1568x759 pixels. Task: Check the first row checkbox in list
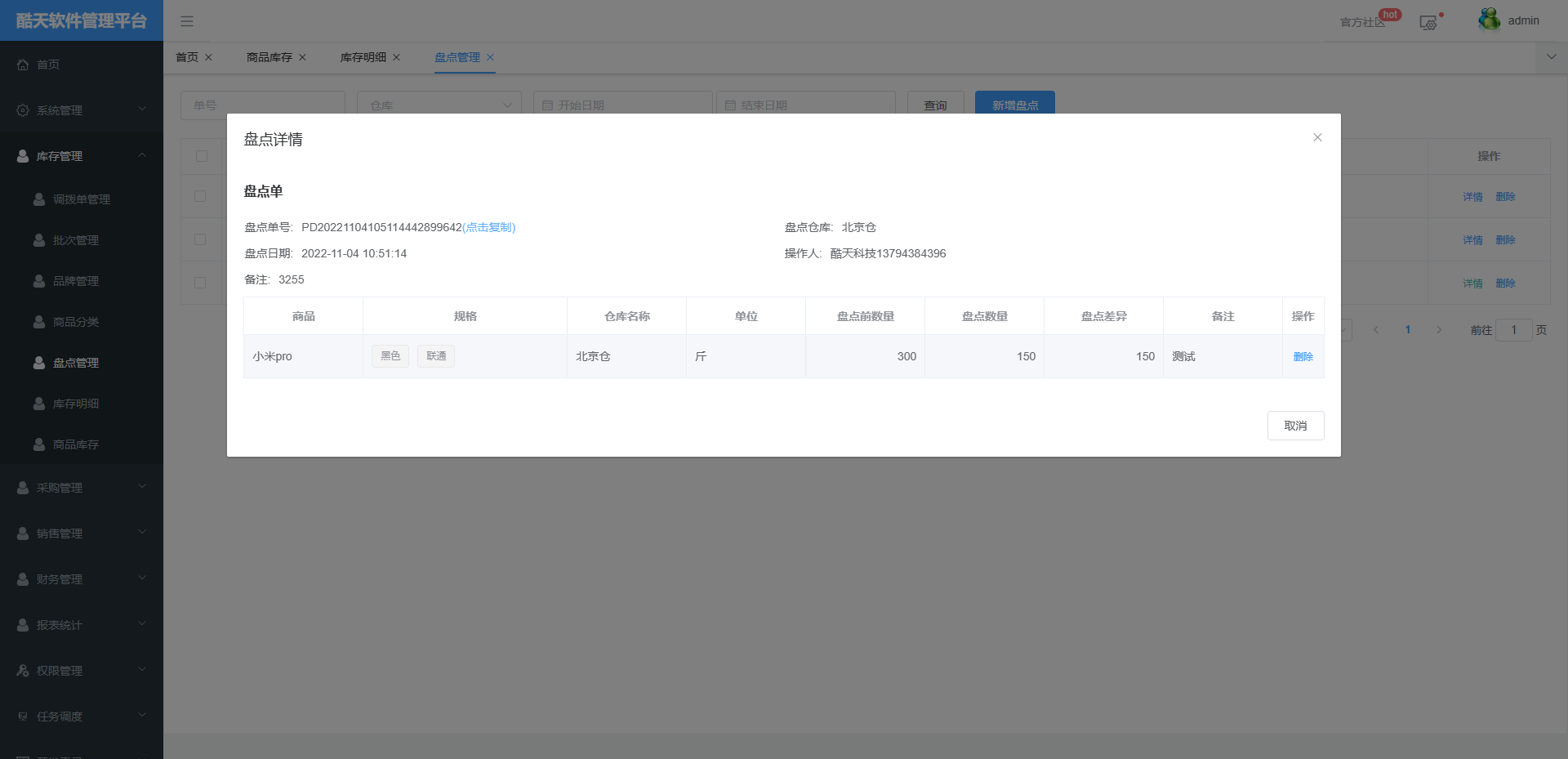[x=200, y=196]
